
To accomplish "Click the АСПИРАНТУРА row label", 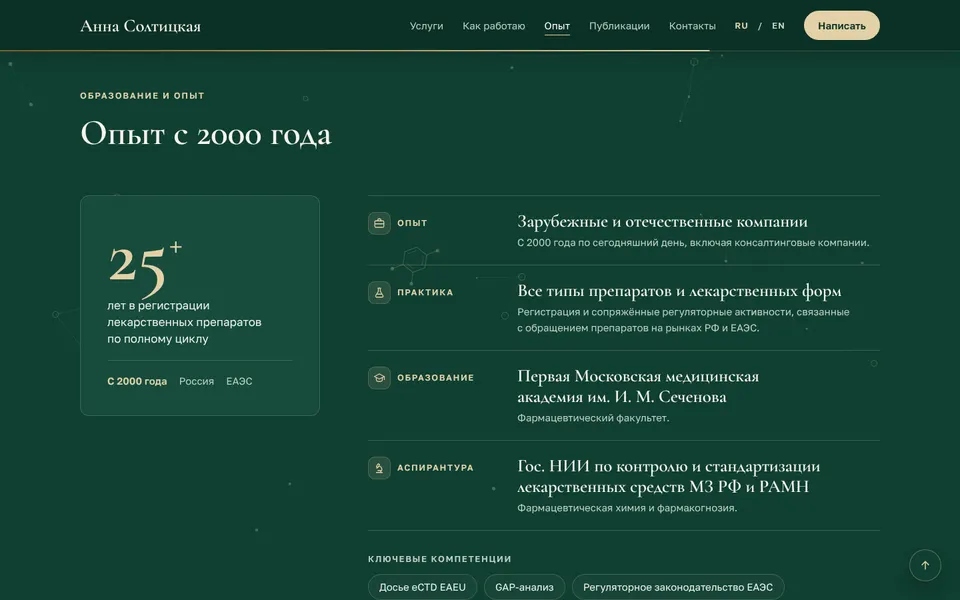I will (435, 468).
